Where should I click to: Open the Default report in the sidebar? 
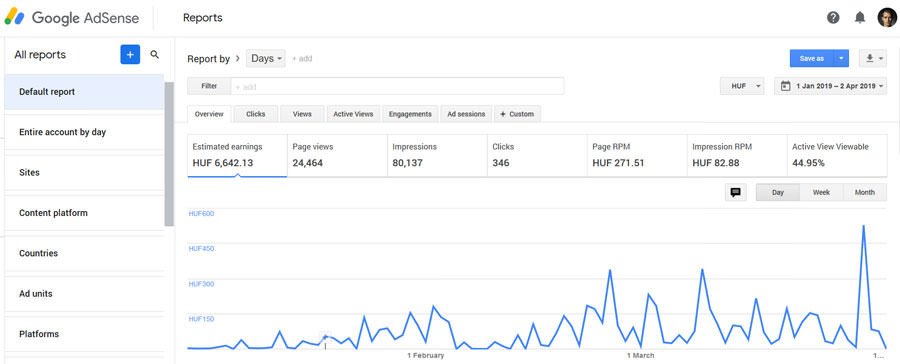(x=84, y=92)
